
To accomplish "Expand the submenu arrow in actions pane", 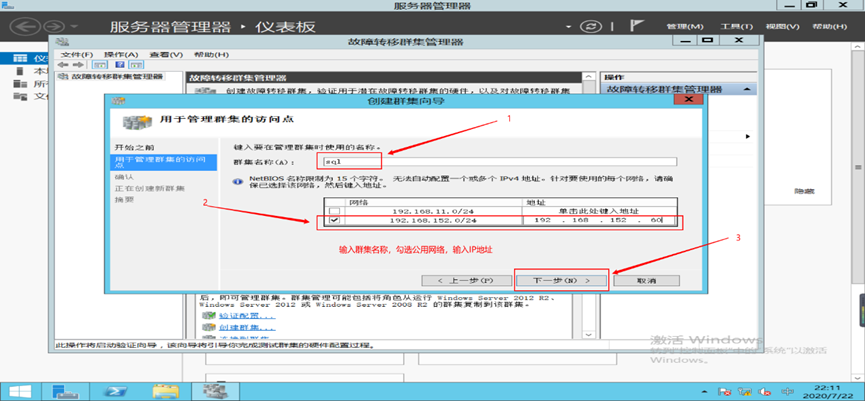I will click(748, 136).
